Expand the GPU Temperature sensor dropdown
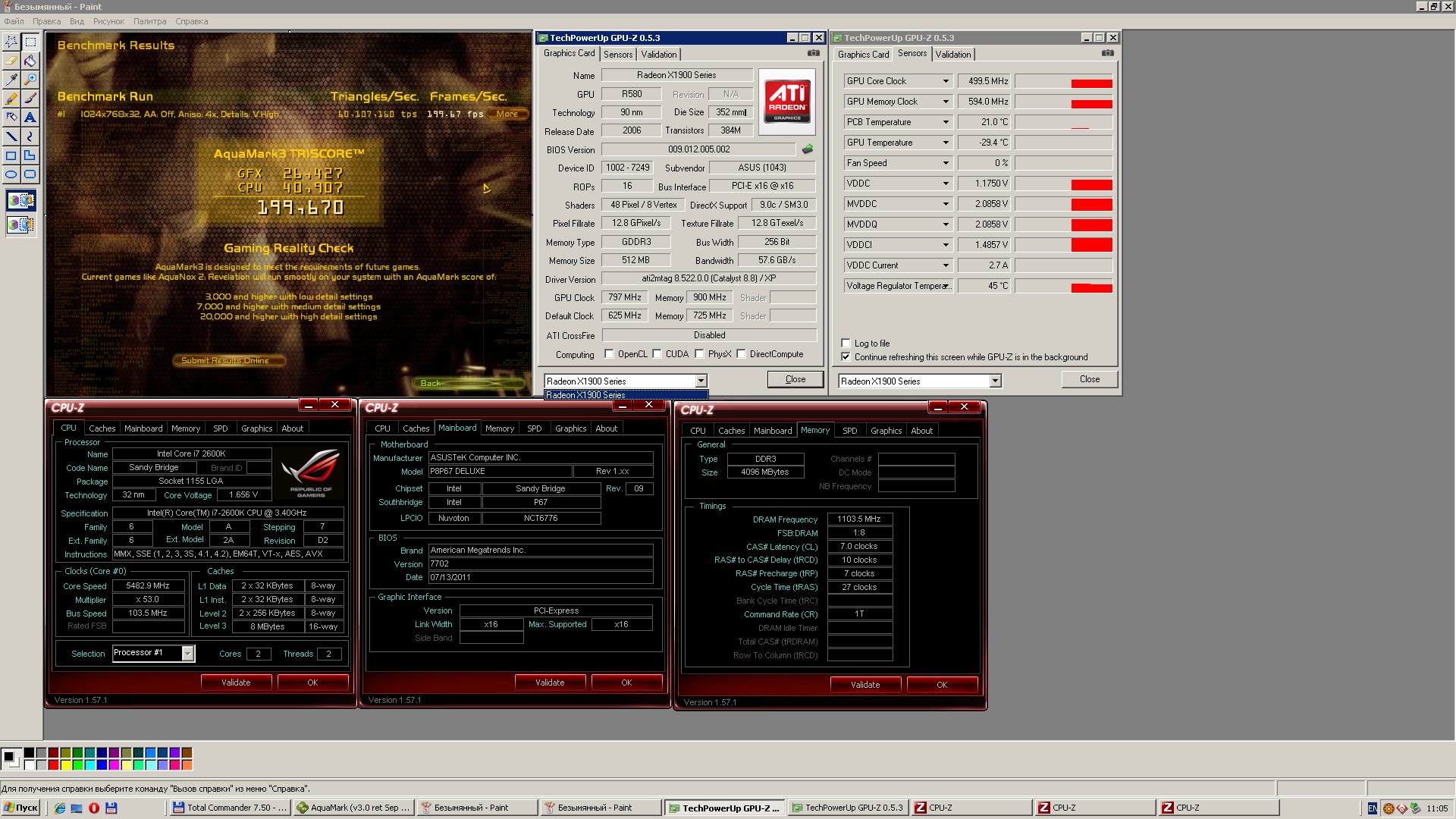The image size is (1456, 819). click(x=946, y=143)
